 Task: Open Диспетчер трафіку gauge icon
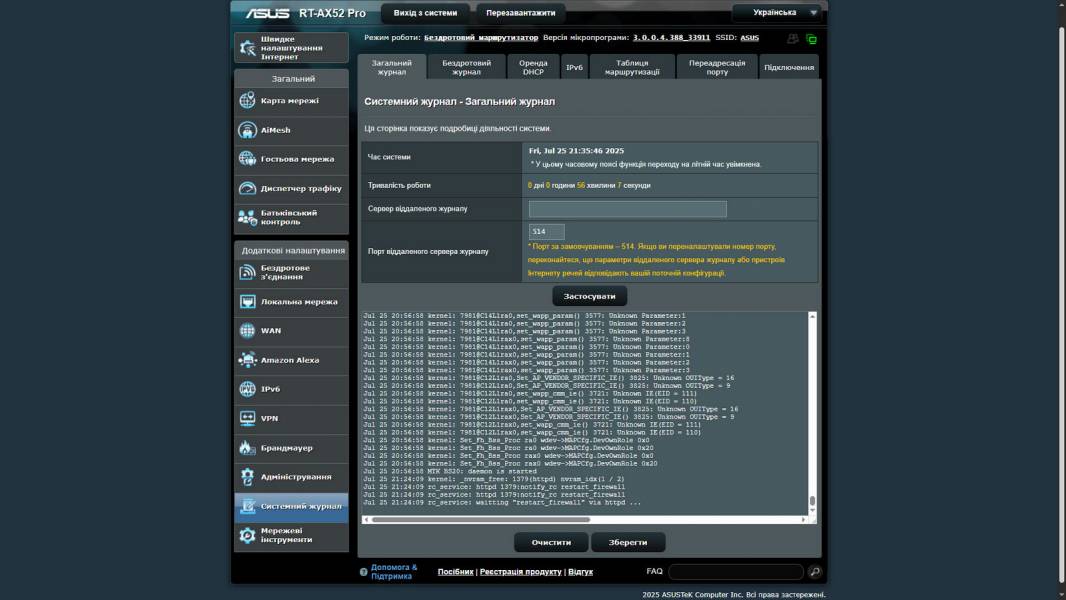[247, 188]
